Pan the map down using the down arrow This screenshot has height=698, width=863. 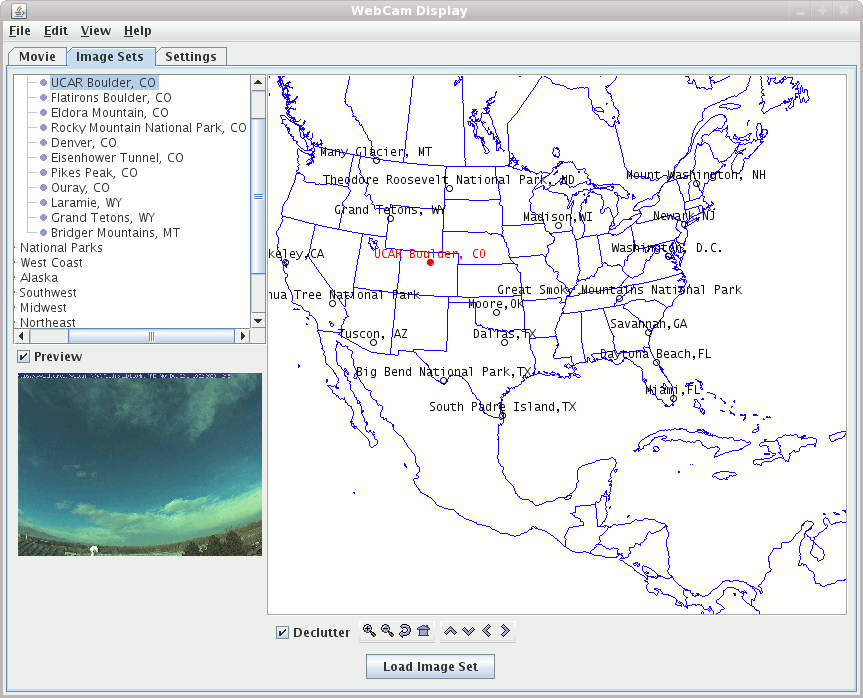coord(469,631)
